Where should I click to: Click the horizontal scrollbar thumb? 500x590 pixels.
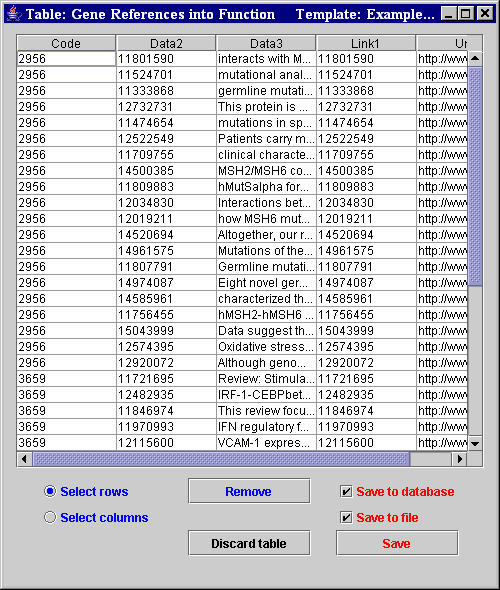point(221,459)
